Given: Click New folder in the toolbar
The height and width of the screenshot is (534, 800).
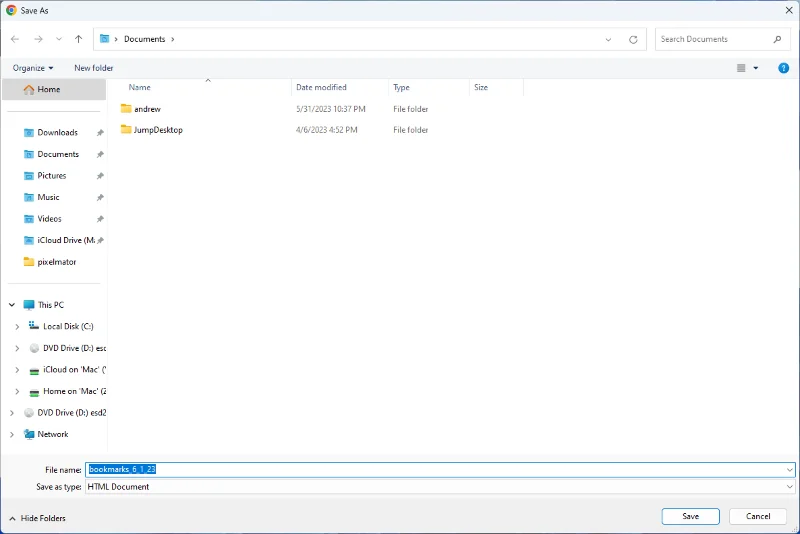Looking at the screenshot, I should (x=94, y=68).
